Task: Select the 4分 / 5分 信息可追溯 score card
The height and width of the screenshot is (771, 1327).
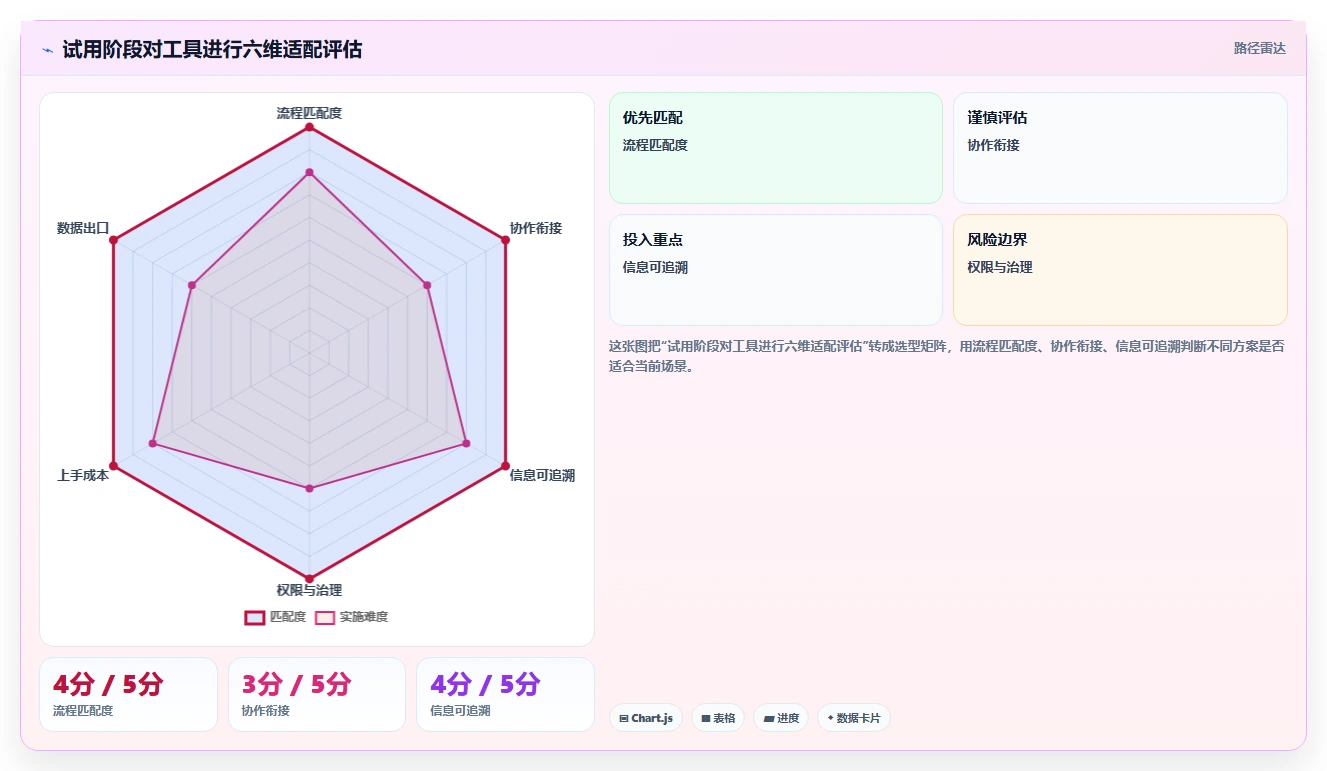Action: click(505, 694)
